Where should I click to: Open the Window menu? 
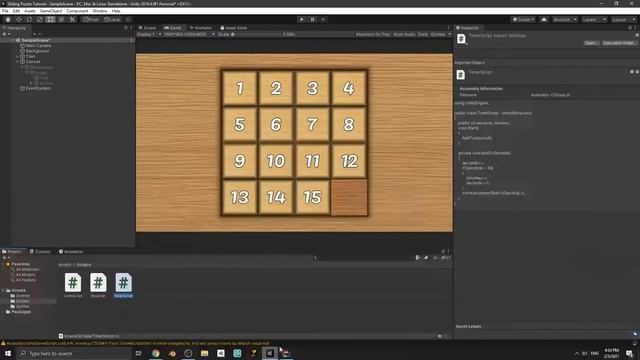[100, 11]
